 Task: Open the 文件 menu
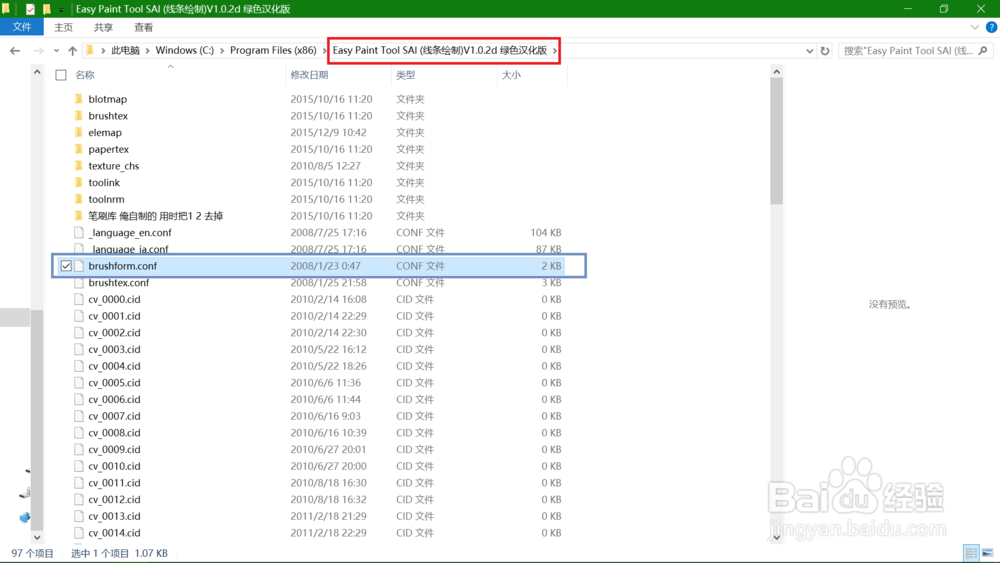(22, 27)
